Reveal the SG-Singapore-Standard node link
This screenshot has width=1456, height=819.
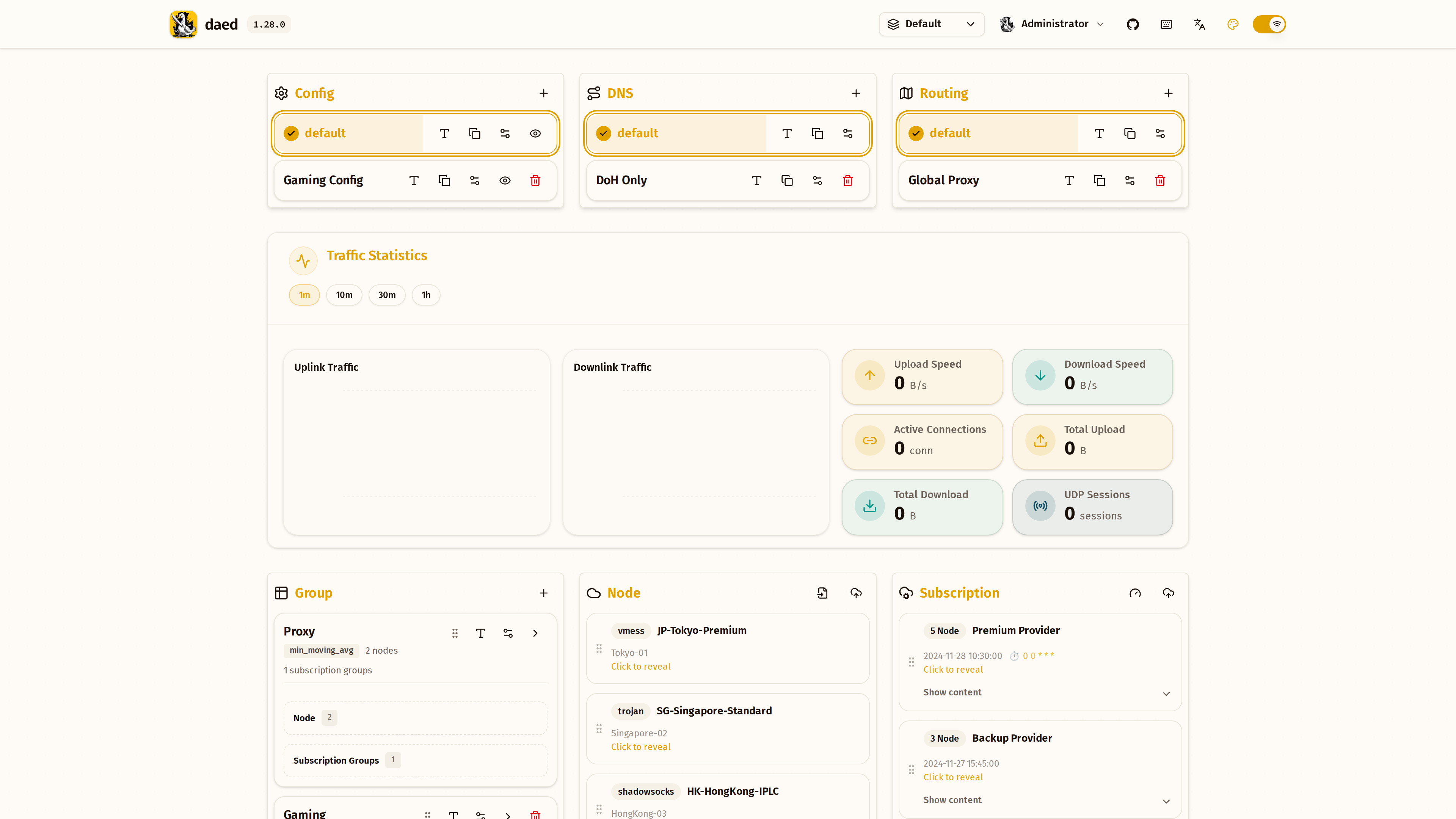point(640,747)
